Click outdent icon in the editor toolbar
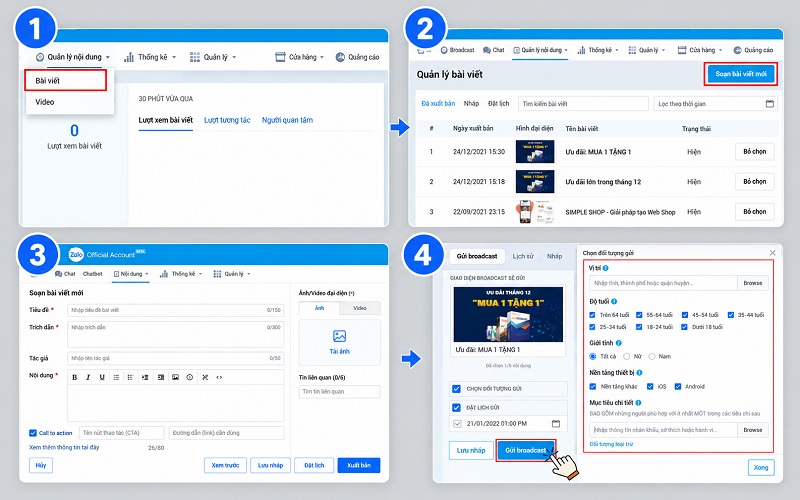This screenshot has width=800, height=500. pos(145,378)
